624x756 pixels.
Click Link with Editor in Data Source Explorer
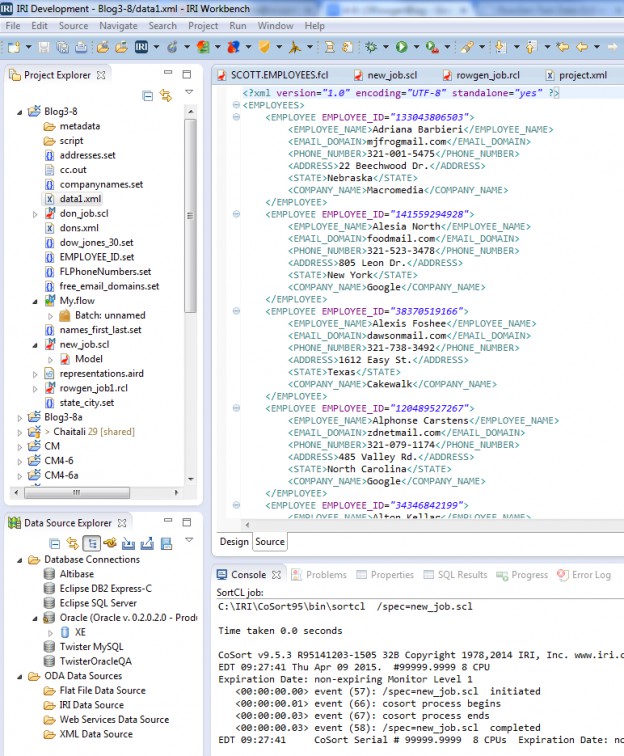[73, 544]
